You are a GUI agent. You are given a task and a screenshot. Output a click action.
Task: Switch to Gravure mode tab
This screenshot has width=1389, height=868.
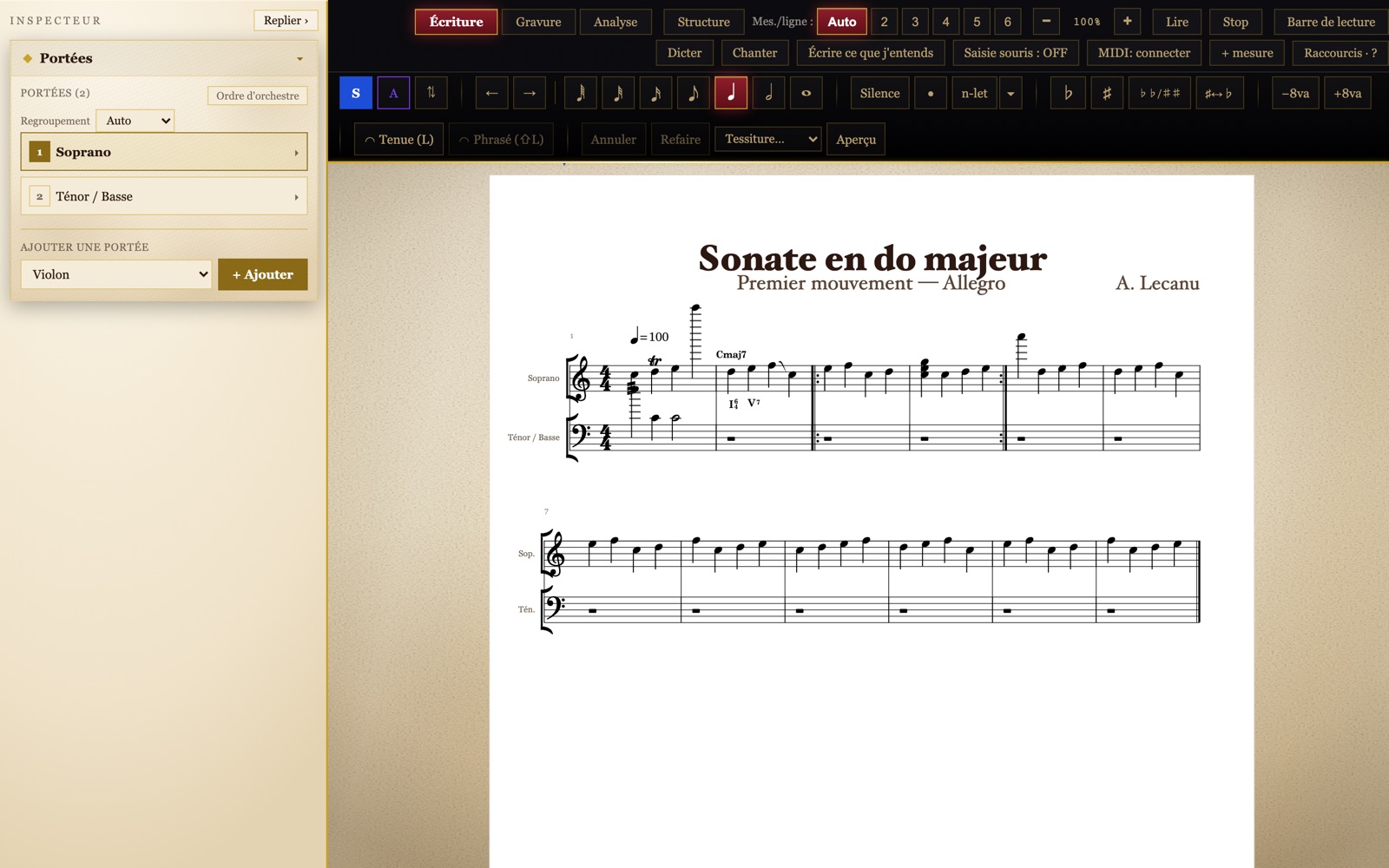coord(538,22)
